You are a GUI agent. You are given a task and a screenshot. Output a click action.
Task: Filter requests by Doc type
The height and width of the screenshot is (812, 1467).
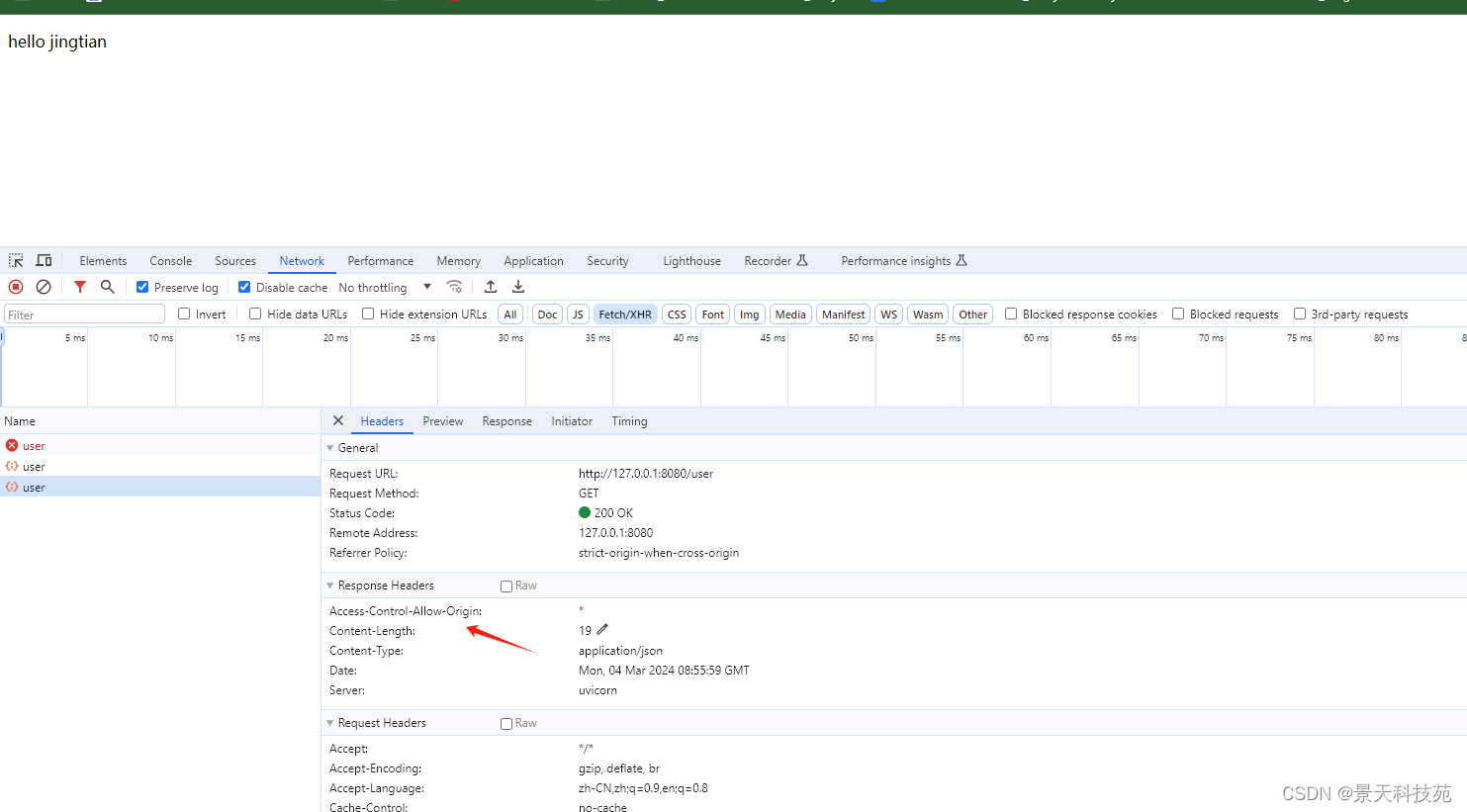[x=547, y=315]
